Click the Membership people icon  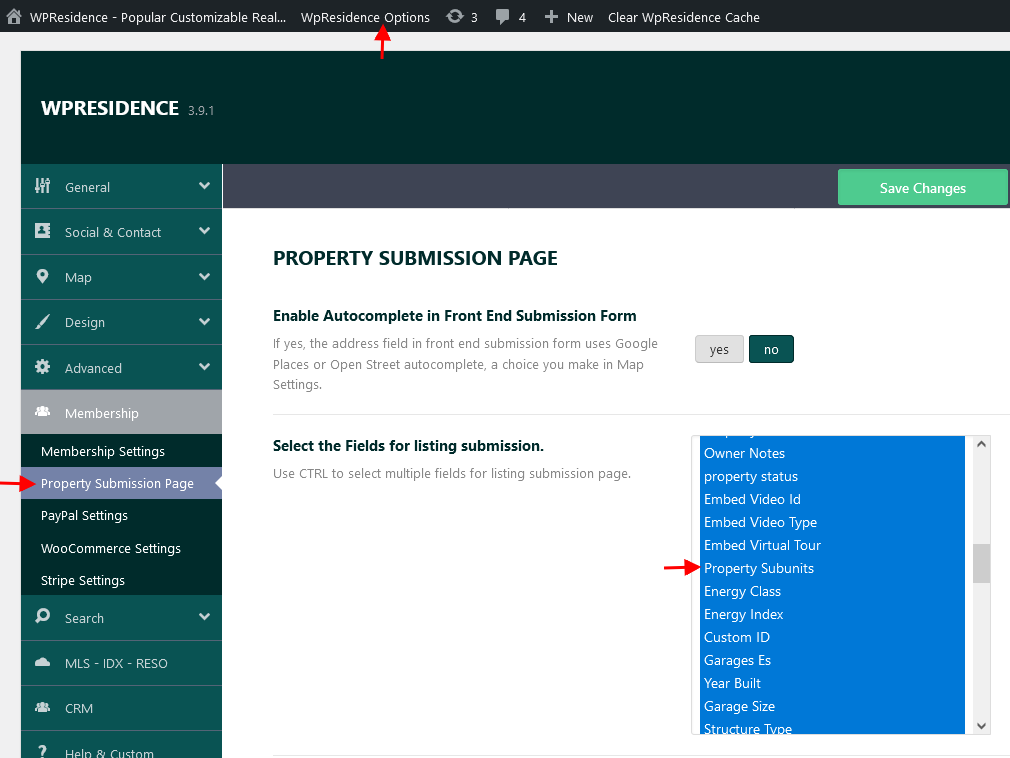click(x=43, y=412)
